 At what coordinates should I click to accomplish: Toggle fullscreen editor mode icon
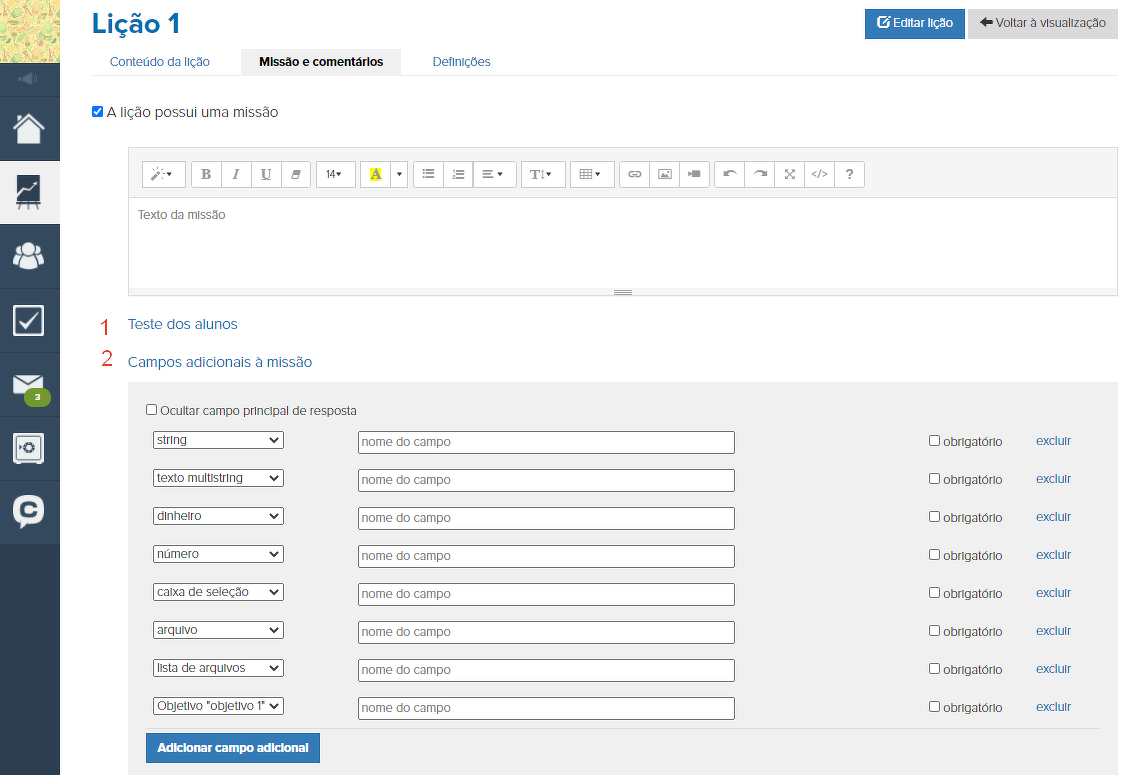click(789, 174)
